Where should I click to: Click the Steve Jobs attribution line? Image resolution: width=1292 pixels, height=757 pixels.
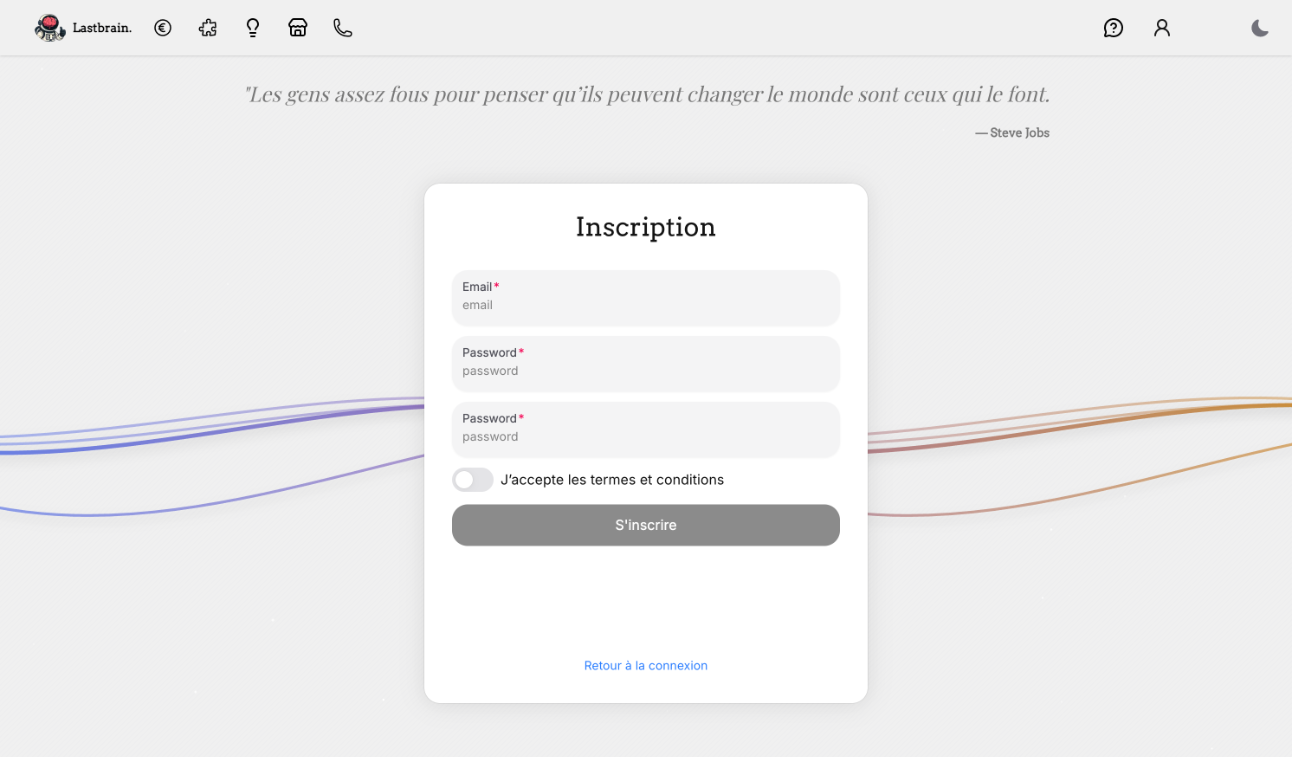1012,132
